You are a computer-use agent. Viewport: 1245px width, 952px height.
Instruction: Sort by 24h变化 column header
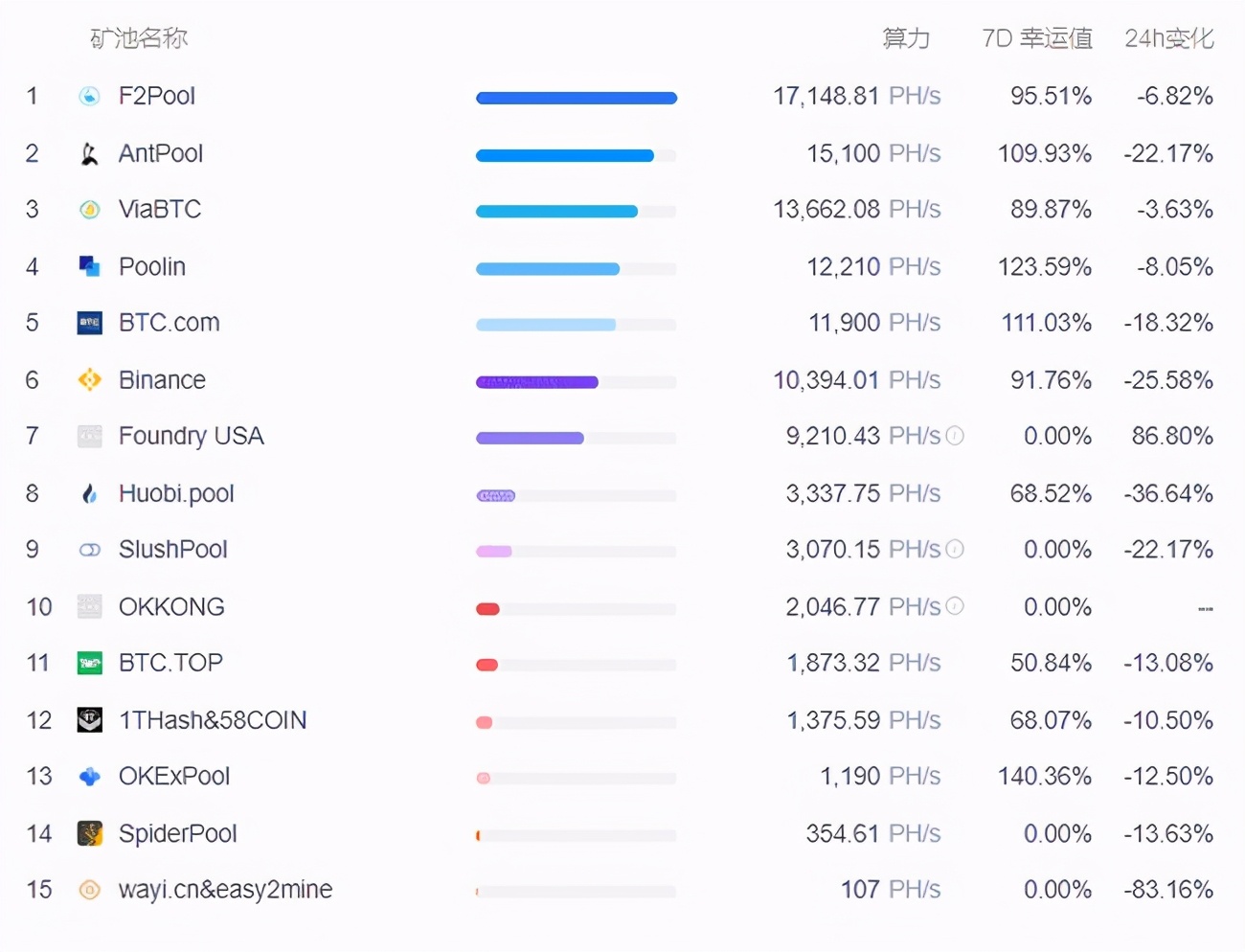pyautogui.click(x=1168, y=38)
